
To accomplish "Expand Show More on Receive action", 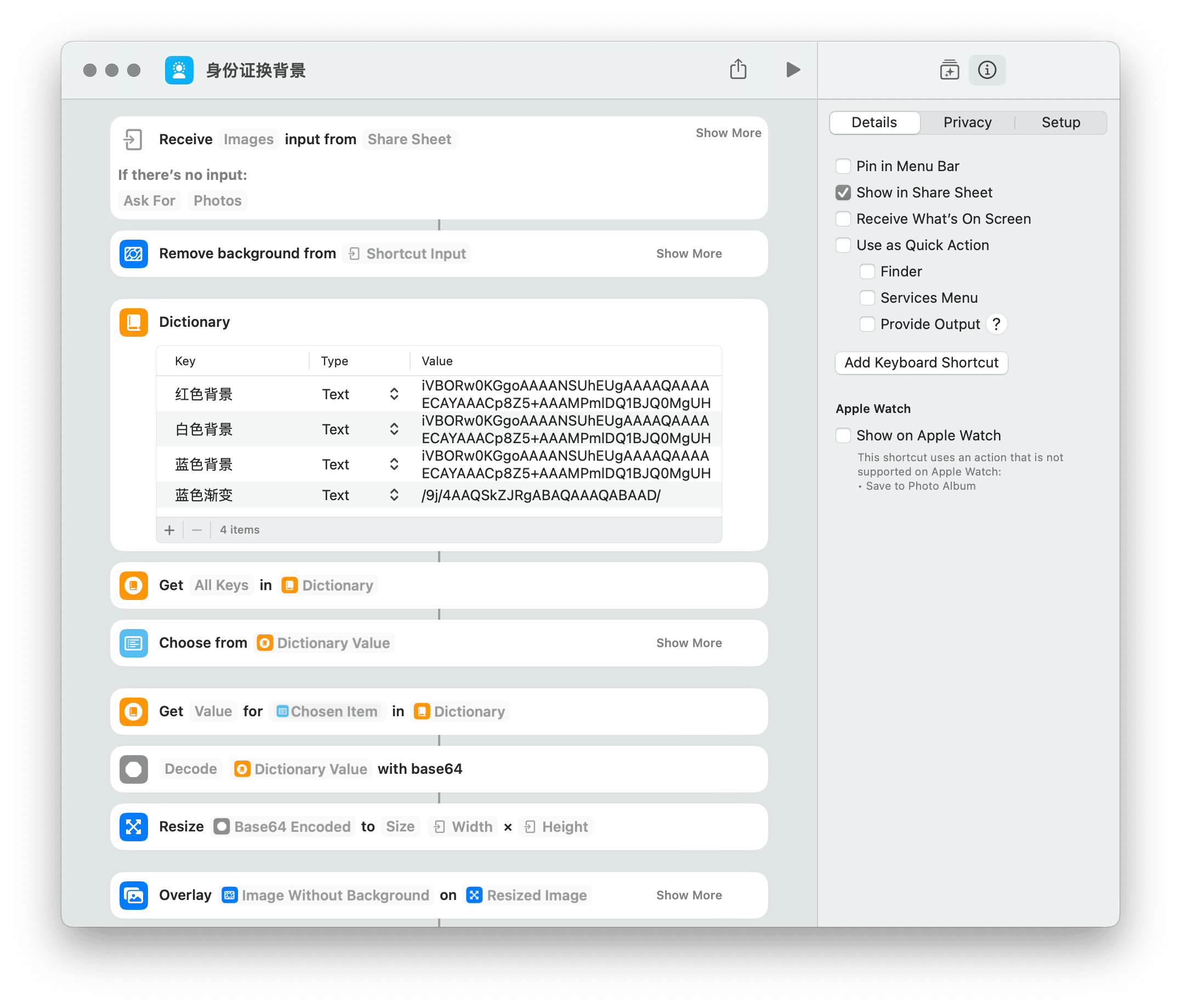I will pos(728,133).
